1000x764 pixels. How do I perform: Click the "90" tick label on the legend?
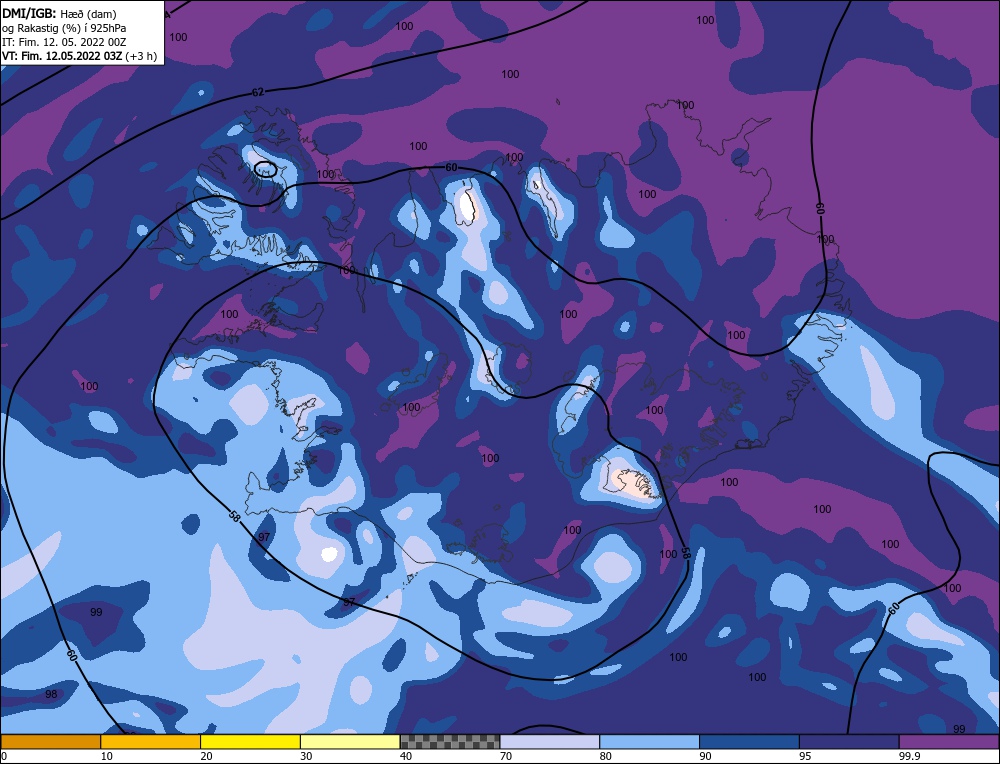pos(705,756)
